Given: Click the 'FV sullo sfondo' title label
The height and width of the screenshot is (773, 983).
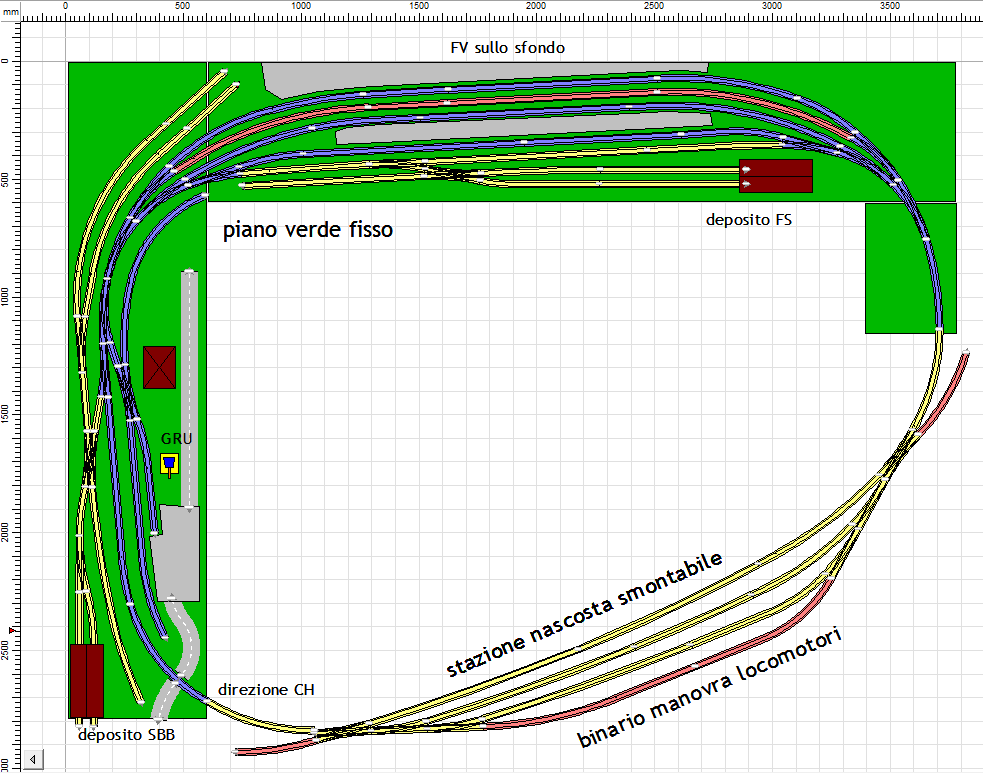Looking at the screenshot, I should tap(510, 48).
